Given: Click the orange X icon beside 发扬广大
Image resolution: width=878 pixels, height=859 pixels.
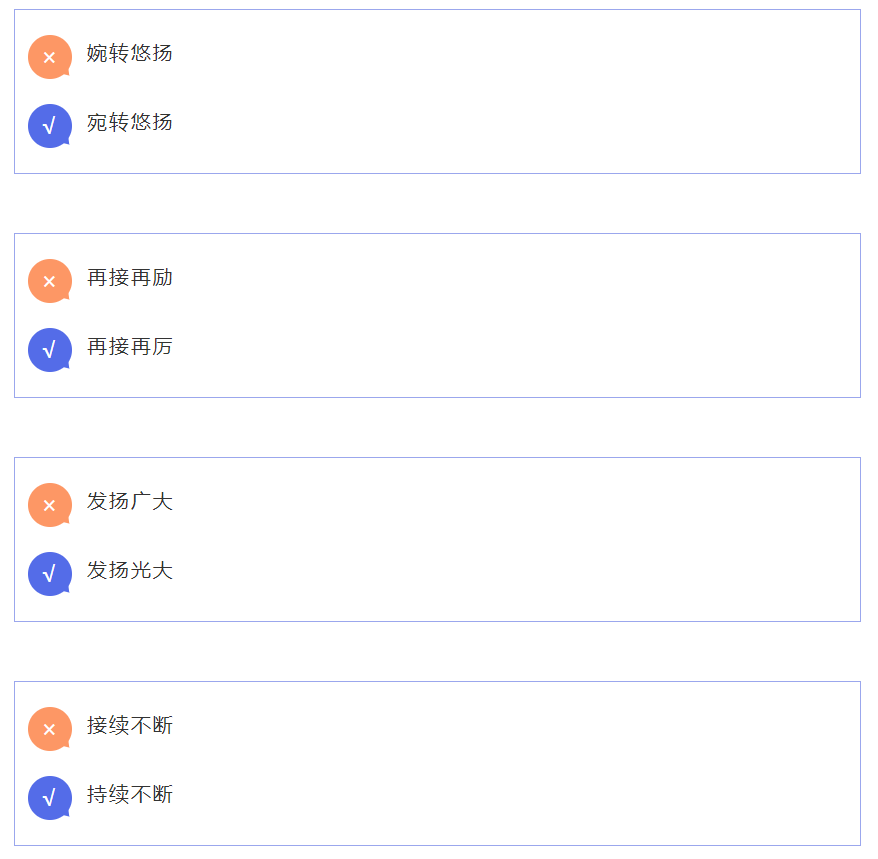Looking at the screenshot, I should (49, 505).
